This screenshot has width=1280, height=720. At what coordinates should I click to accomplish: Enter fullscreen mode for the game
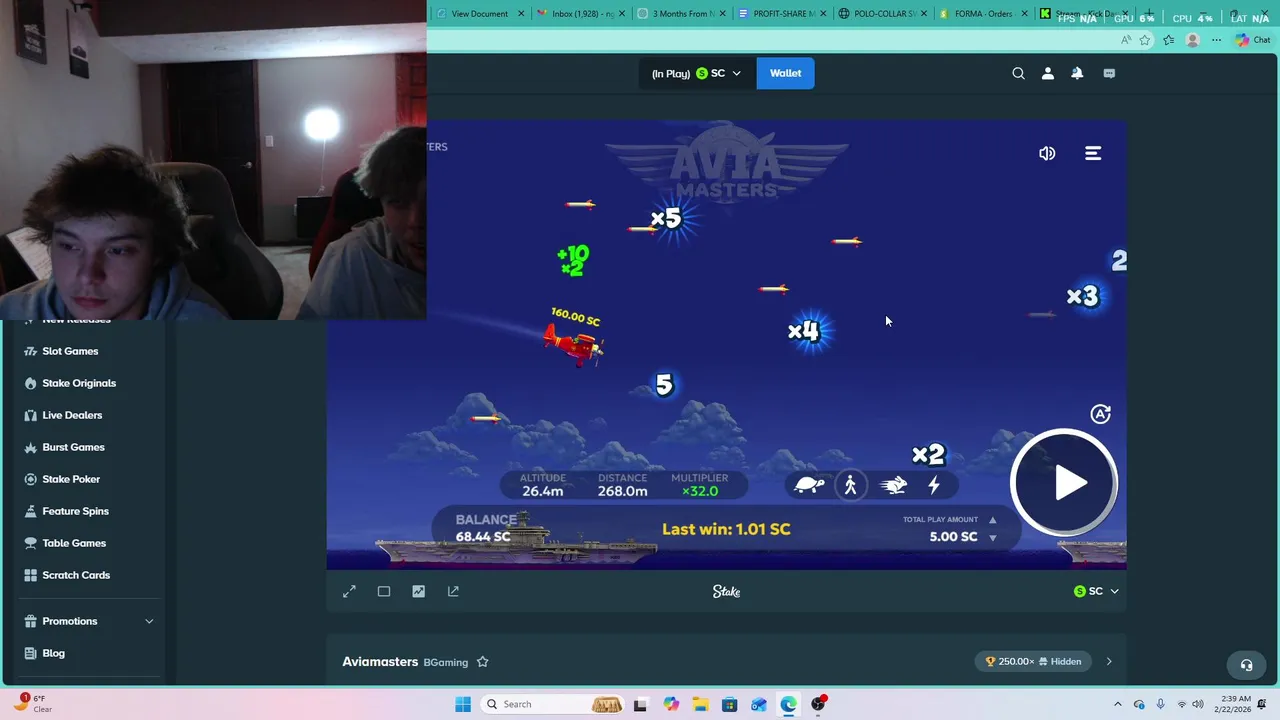(x=349, y=592)
